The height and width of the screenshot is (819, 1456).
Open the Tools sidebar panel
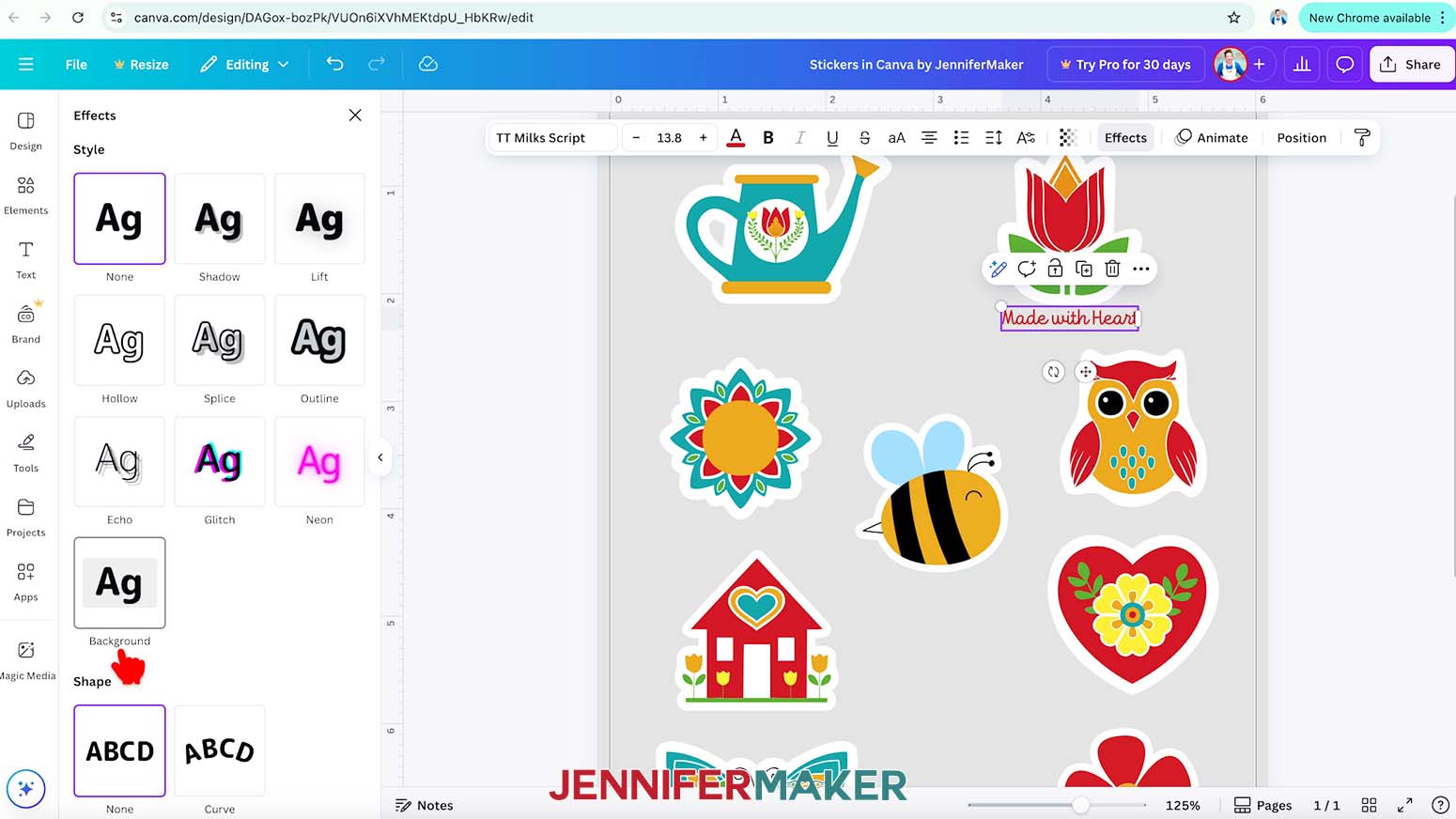[26, 453]
